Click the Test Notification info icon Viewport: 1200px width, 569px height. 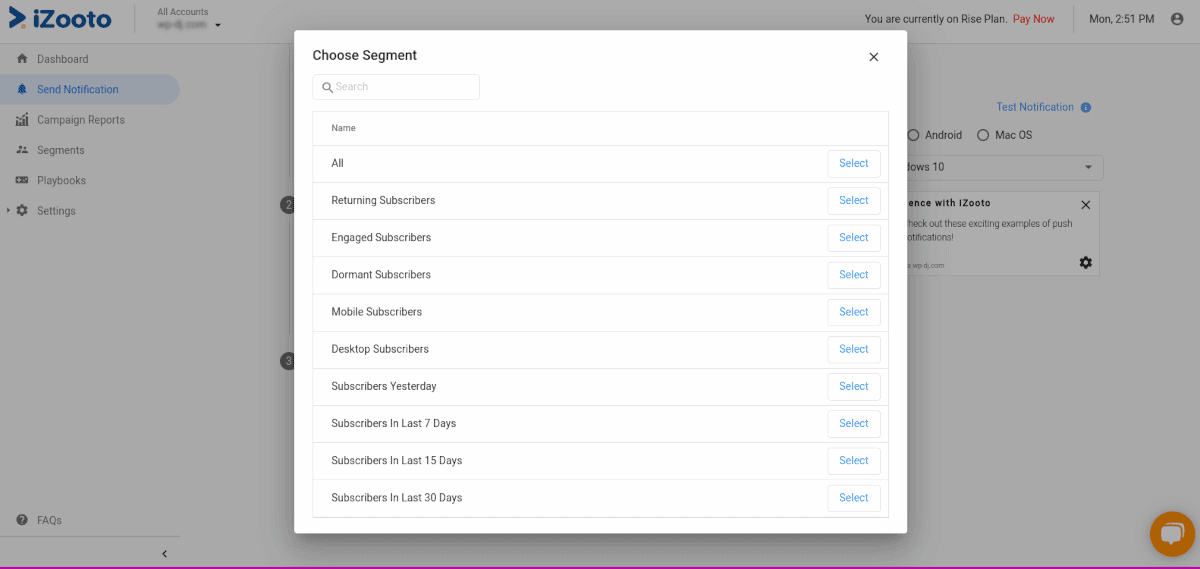tap(1086, 107)
